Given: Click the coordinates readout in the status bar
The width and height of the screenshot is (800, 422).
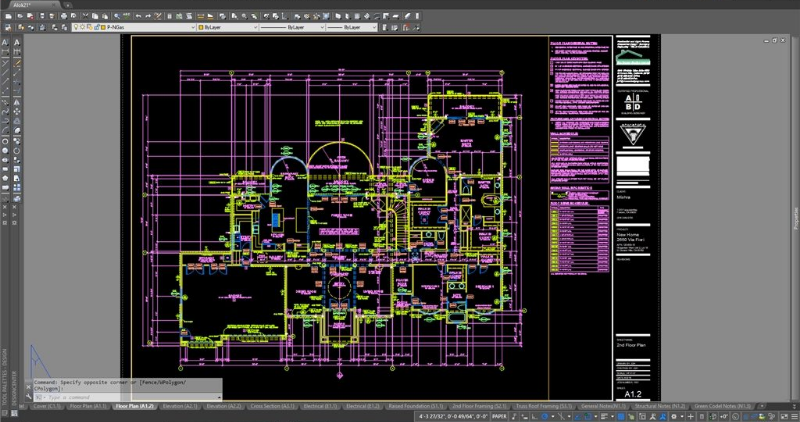Looking at the screenshot, I should point(453,416).
